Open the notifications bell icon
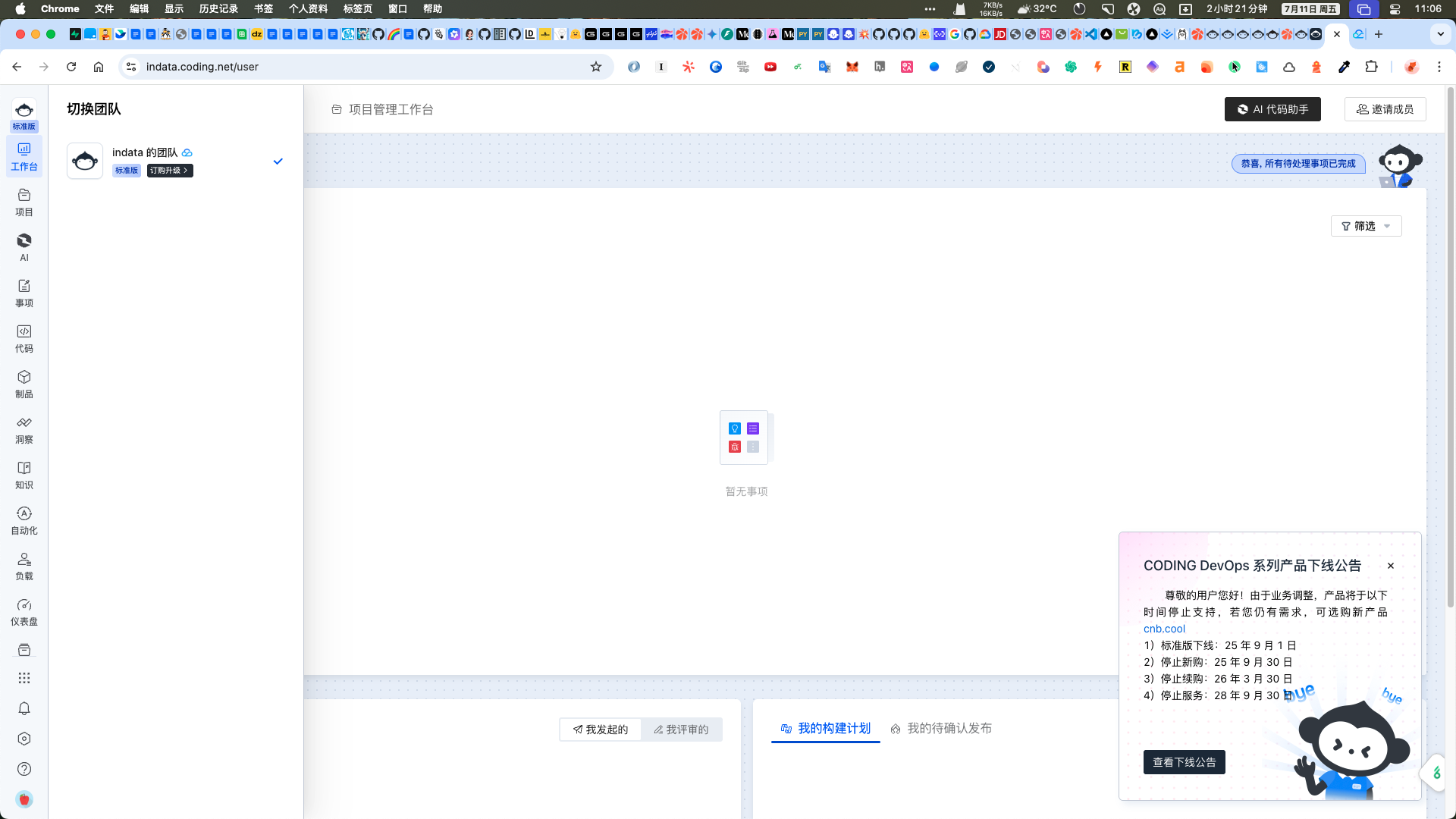The height and width of the screenshot is (819, 1456). click(x=24, y=708)
